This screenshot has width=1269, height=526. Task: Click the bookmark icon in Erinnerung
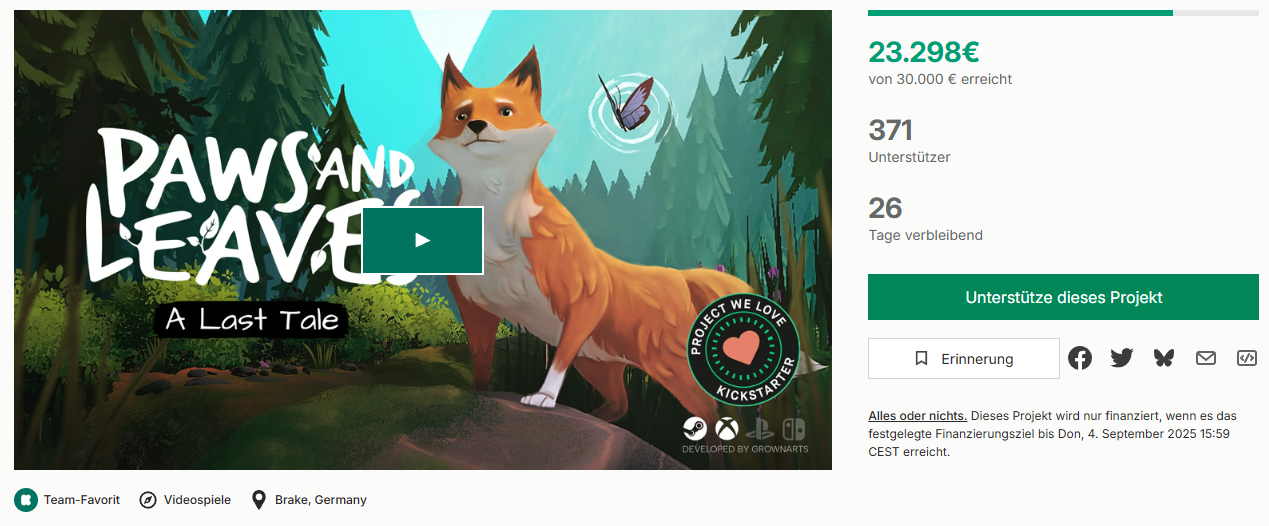(x=922, y=359)
